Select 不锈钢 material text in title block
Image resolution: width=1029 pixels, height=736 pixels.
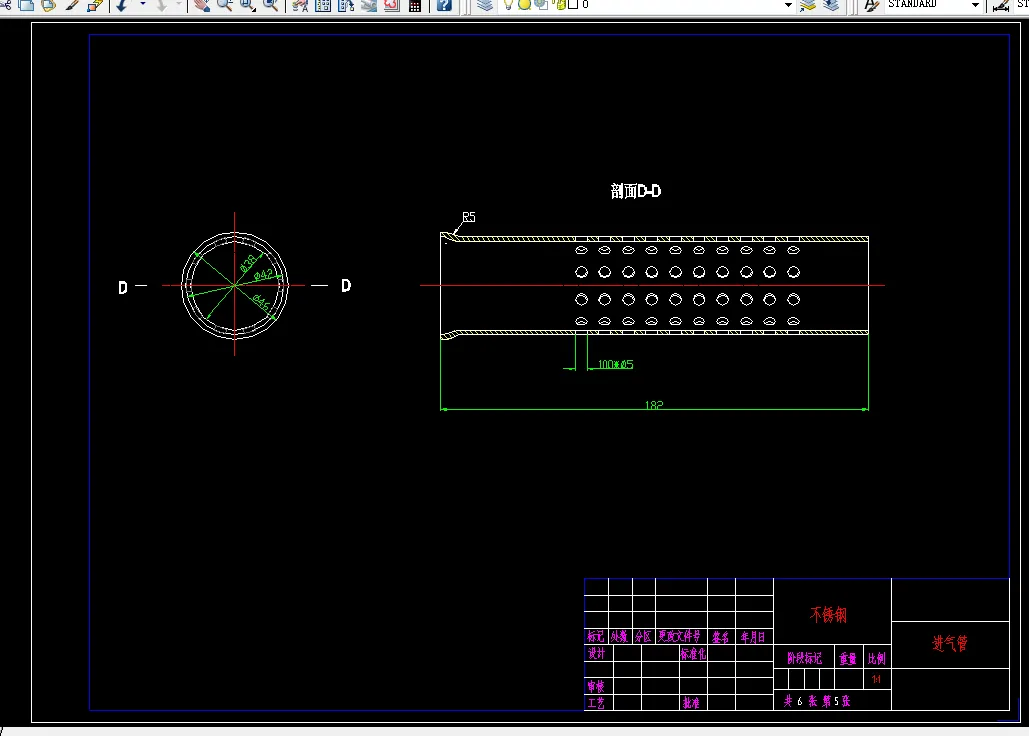tap(828, 615)
